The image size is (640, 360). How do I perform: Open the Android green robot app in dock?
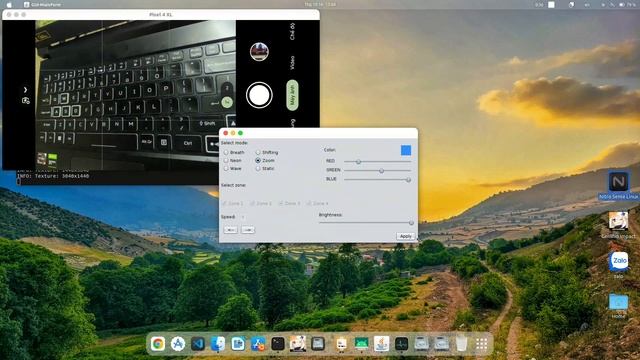click(361, 344)
